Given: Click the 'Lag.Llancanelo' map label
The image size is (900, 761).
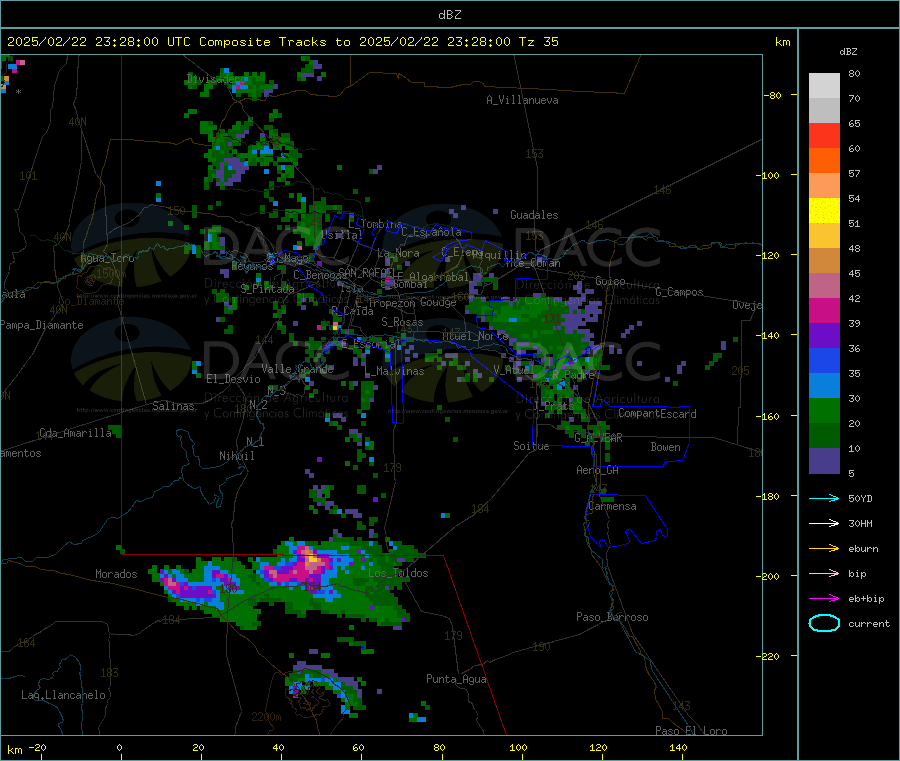Looking at the screenshot, I should (63, 695).
